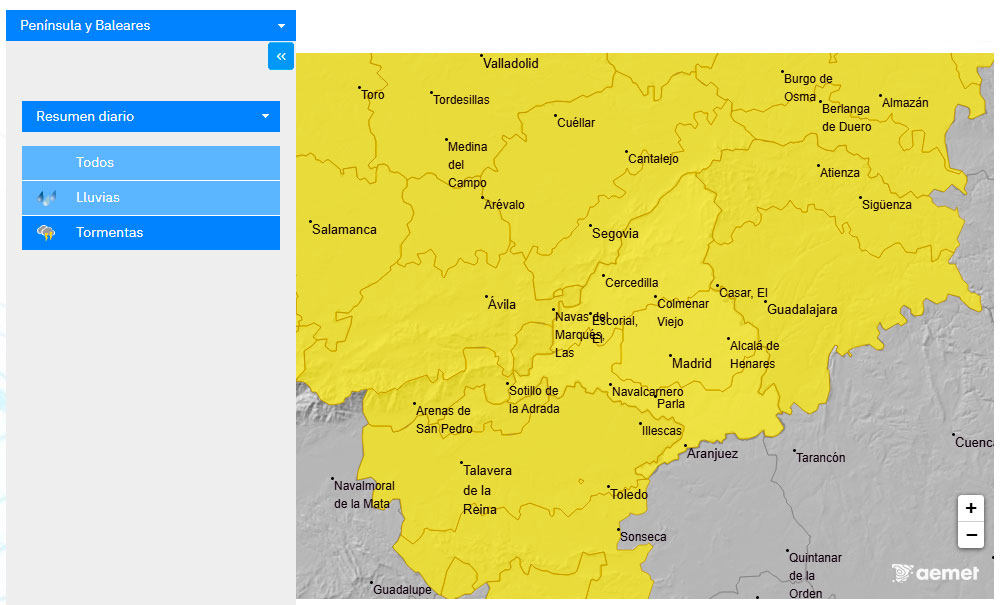Click the Salamanca label on the map
Viewport: 1003px width, 605px height.
[x=344, y=229]
